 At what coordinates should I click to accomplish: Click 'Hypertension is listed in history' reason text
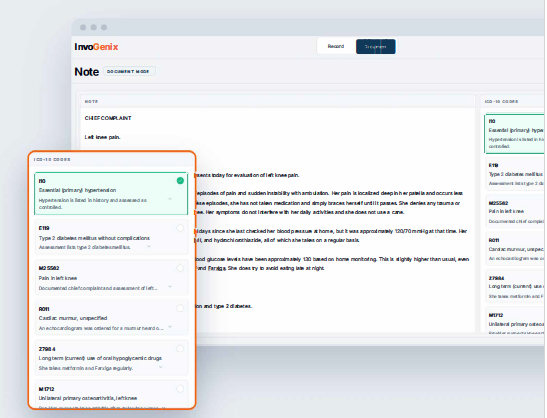92,203
